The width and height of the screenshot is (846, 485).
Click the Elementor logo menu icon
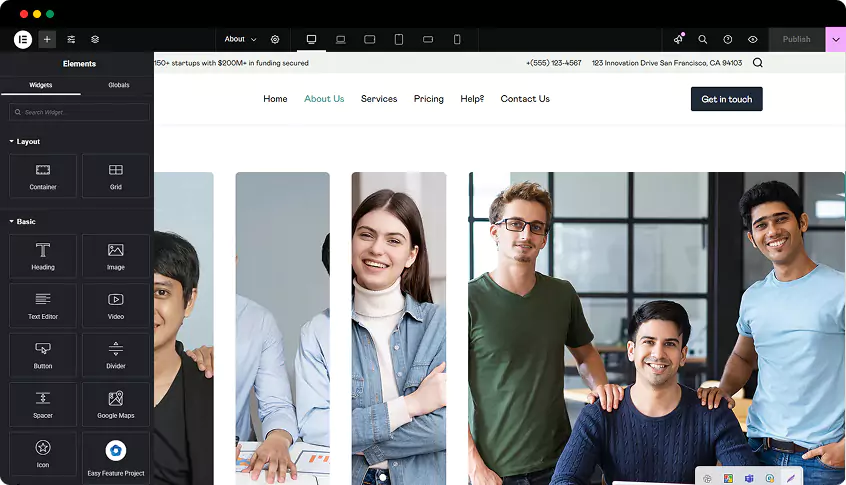click(23, 39)
